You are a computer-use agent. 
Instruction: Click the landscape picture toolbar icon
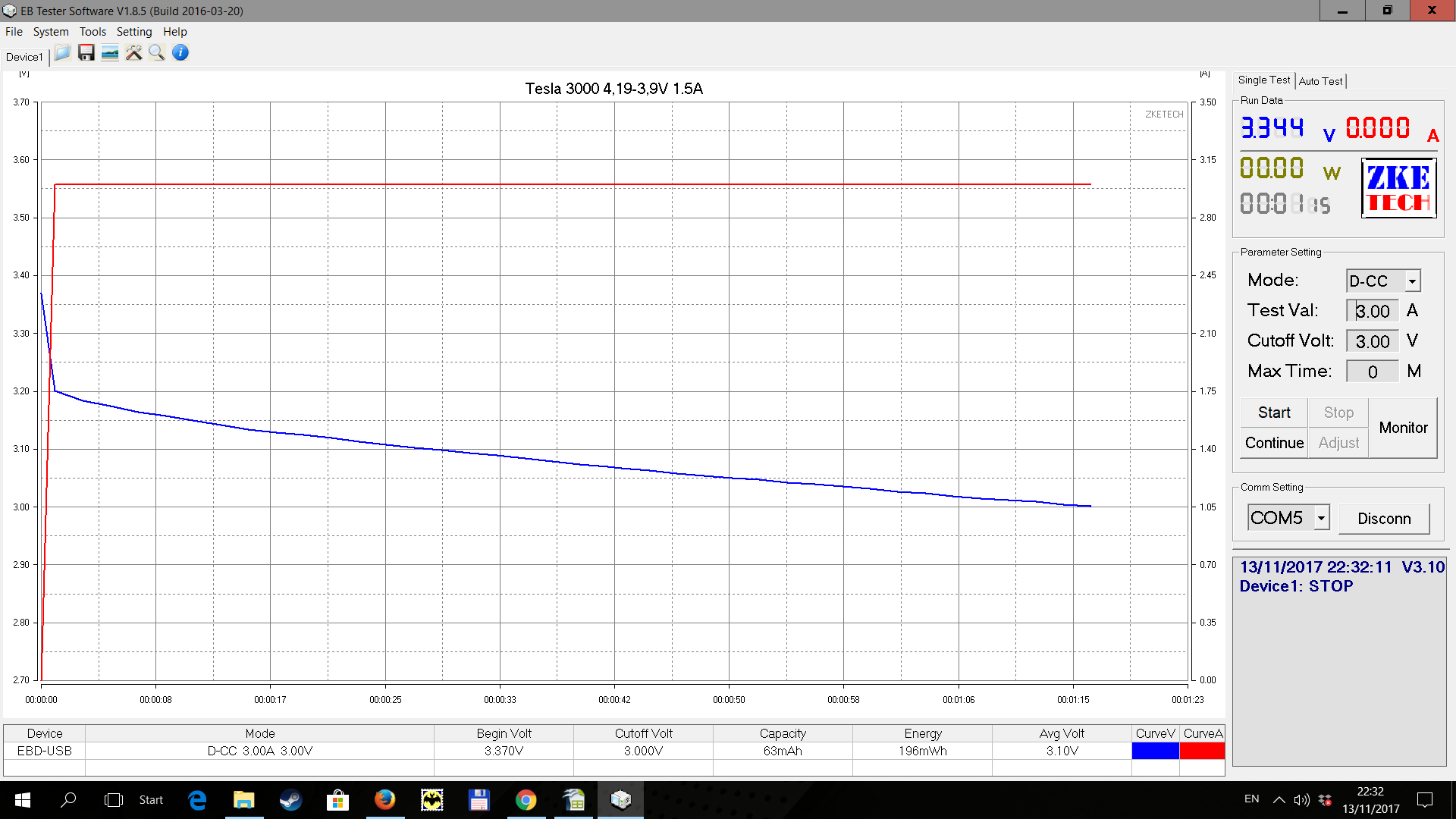110,53
